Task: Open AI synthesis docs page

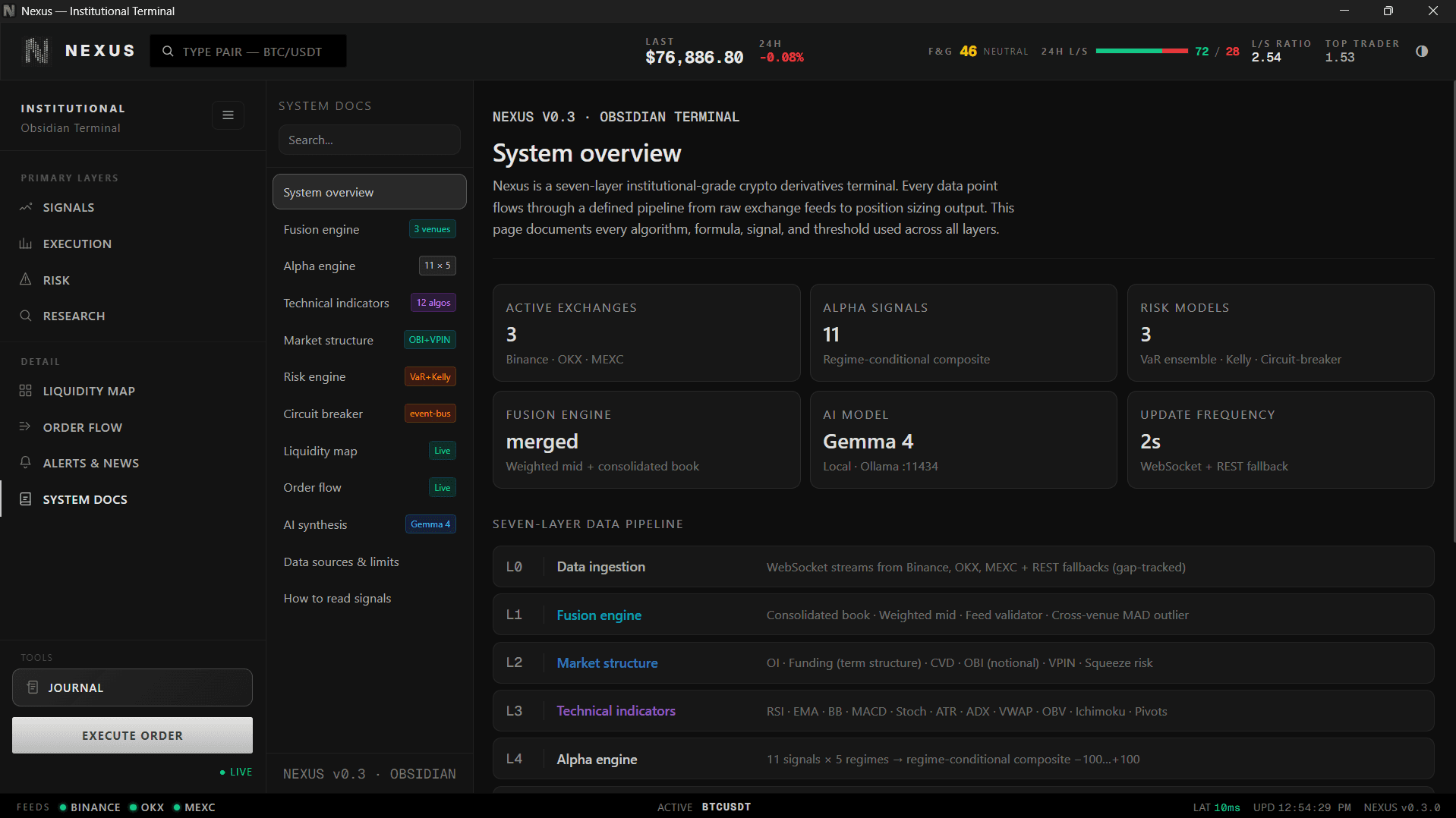Action: click(370, 524)
